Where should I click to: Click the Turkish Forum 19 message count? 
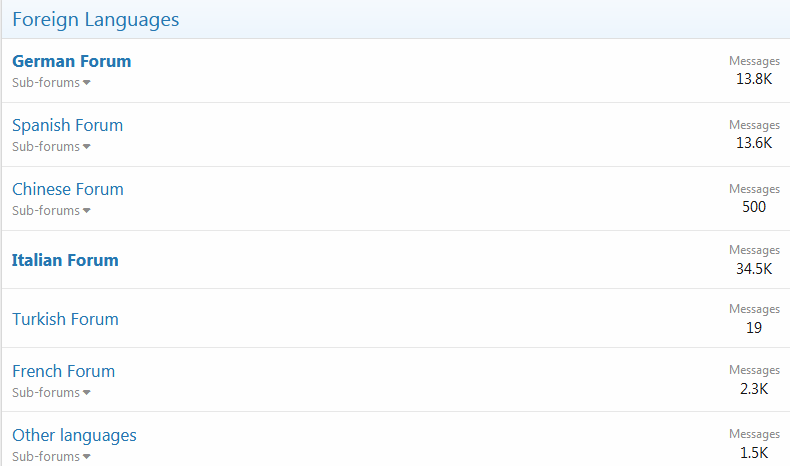(x=754, y=327)
